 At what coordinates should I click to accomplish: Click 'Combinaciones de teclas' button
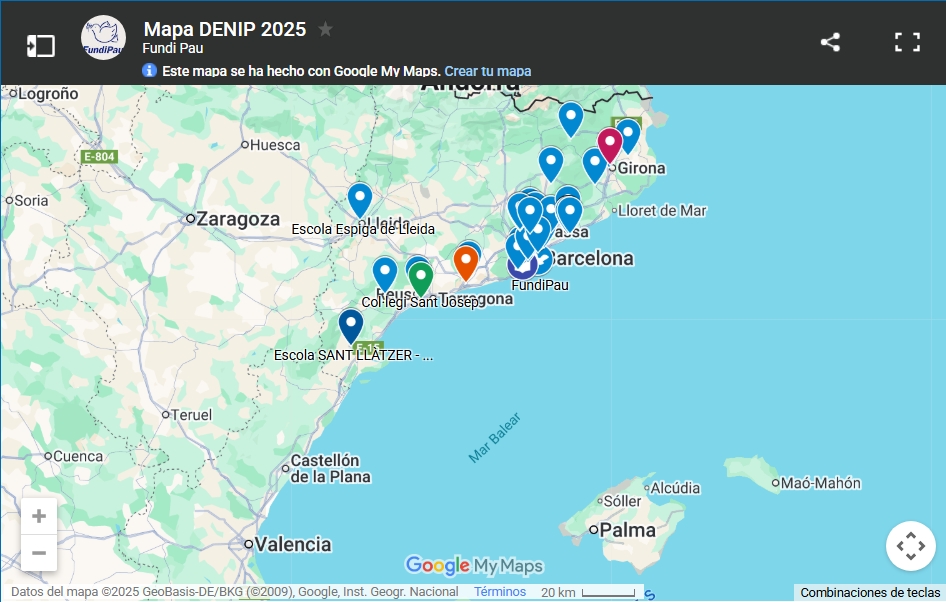[x=870, y=592]
